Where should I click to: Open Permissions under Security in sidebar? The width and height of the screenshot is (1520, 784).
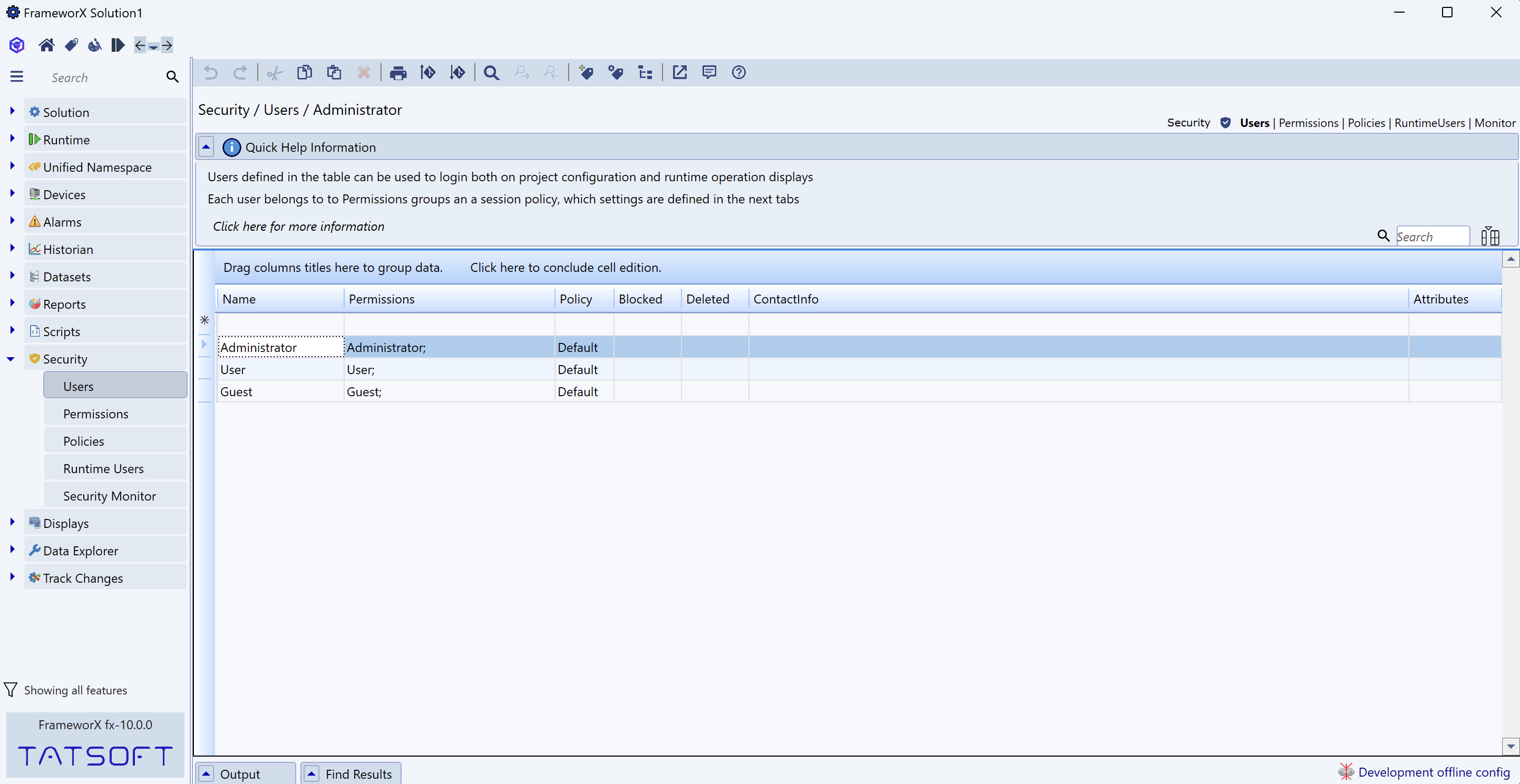(x=115, y=414)
